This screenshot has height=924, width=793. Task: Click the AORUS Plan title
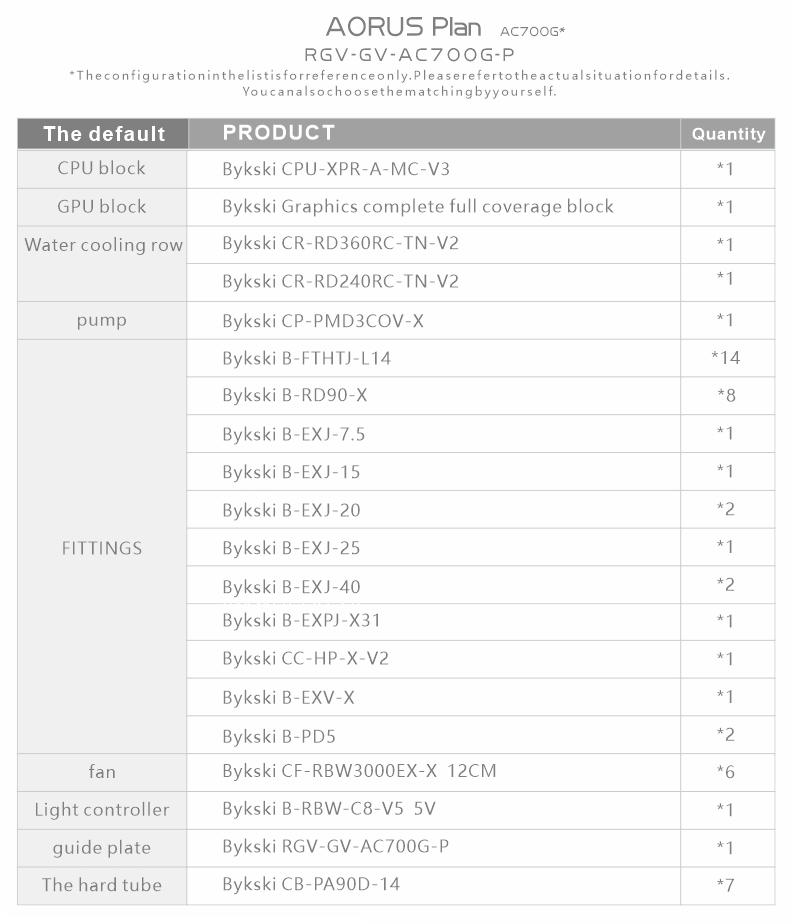pyautogui.click(x=404, y=27)
